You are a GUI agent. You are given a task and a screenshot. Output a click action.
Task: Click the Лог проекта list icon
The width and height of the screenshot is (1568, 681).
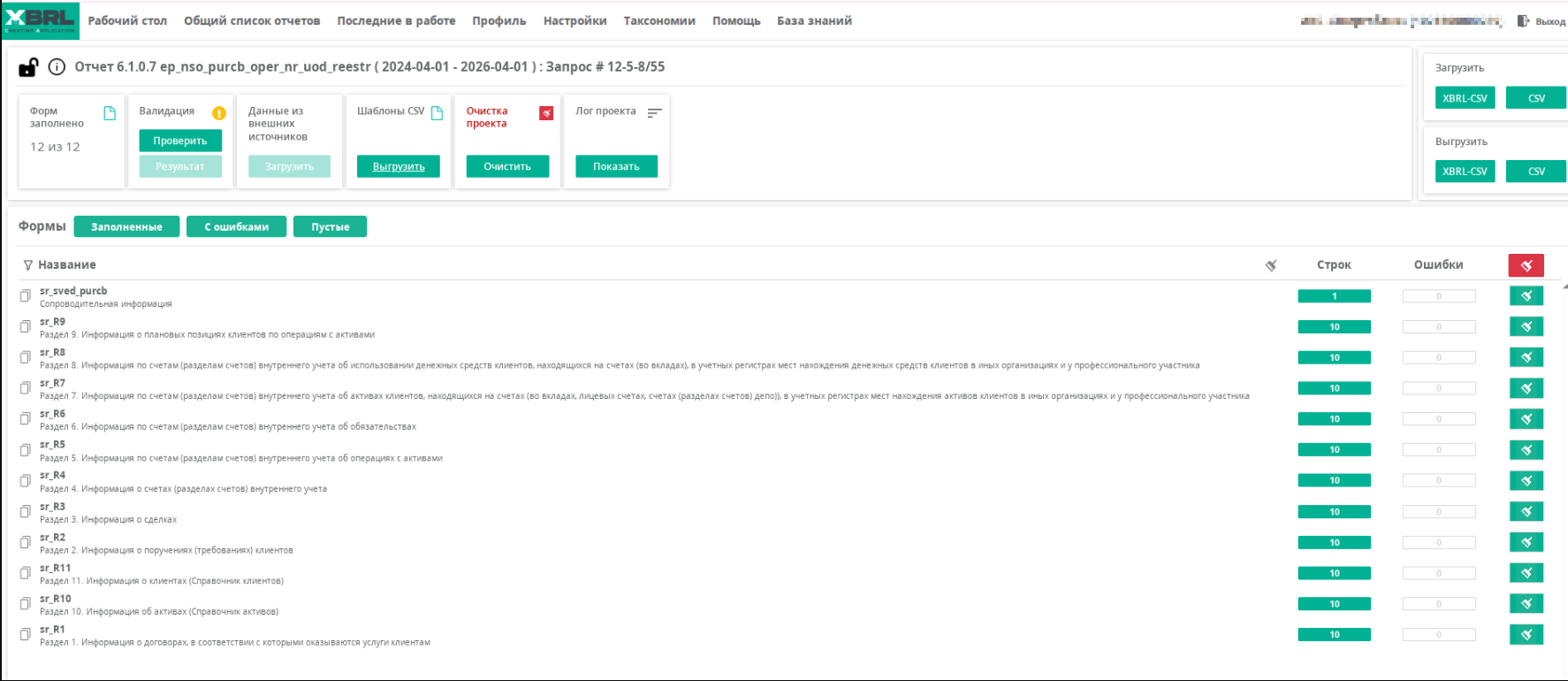(654, 113)
